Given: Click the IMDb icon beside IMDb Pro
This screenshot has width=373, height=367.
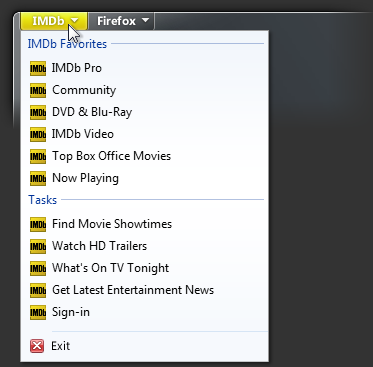Looking at the screenshot, I should pos(38,68).
